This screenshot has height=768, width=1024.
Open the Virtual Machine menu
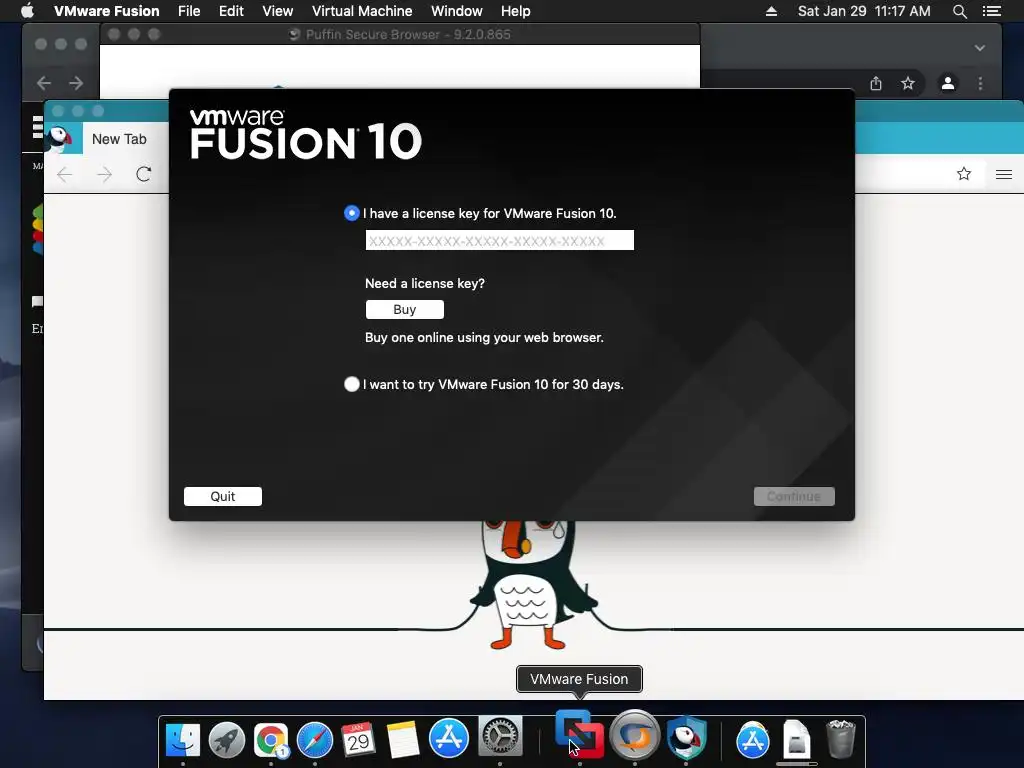362,11
